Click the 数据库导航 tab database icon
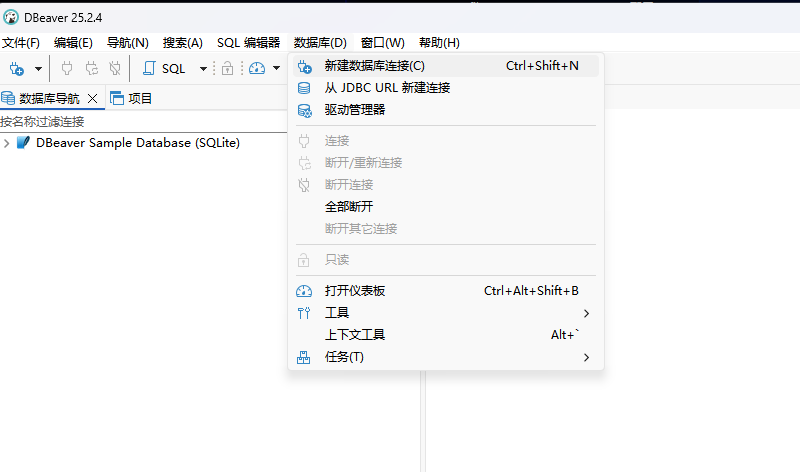The height and width of the screenshot is (472, 800). (8, 98)
